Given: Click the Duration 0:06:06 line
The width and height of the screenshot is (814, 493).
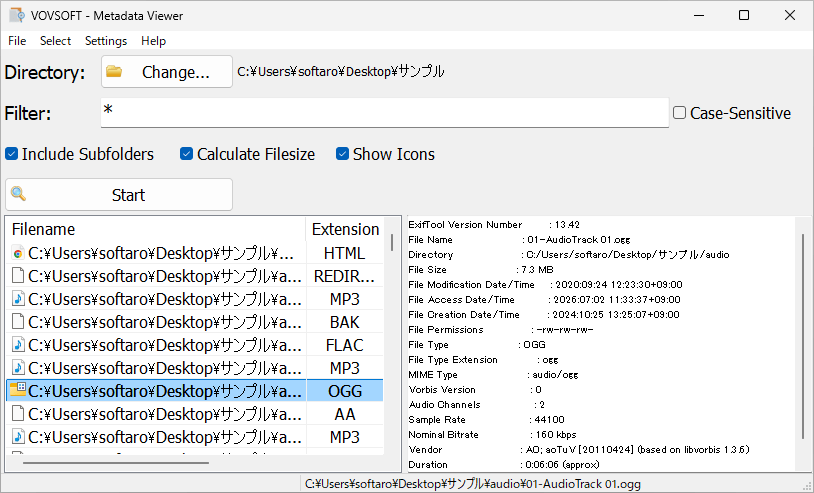Looking at the screenshot, I should pyautogui.click(x=504, y=465).
